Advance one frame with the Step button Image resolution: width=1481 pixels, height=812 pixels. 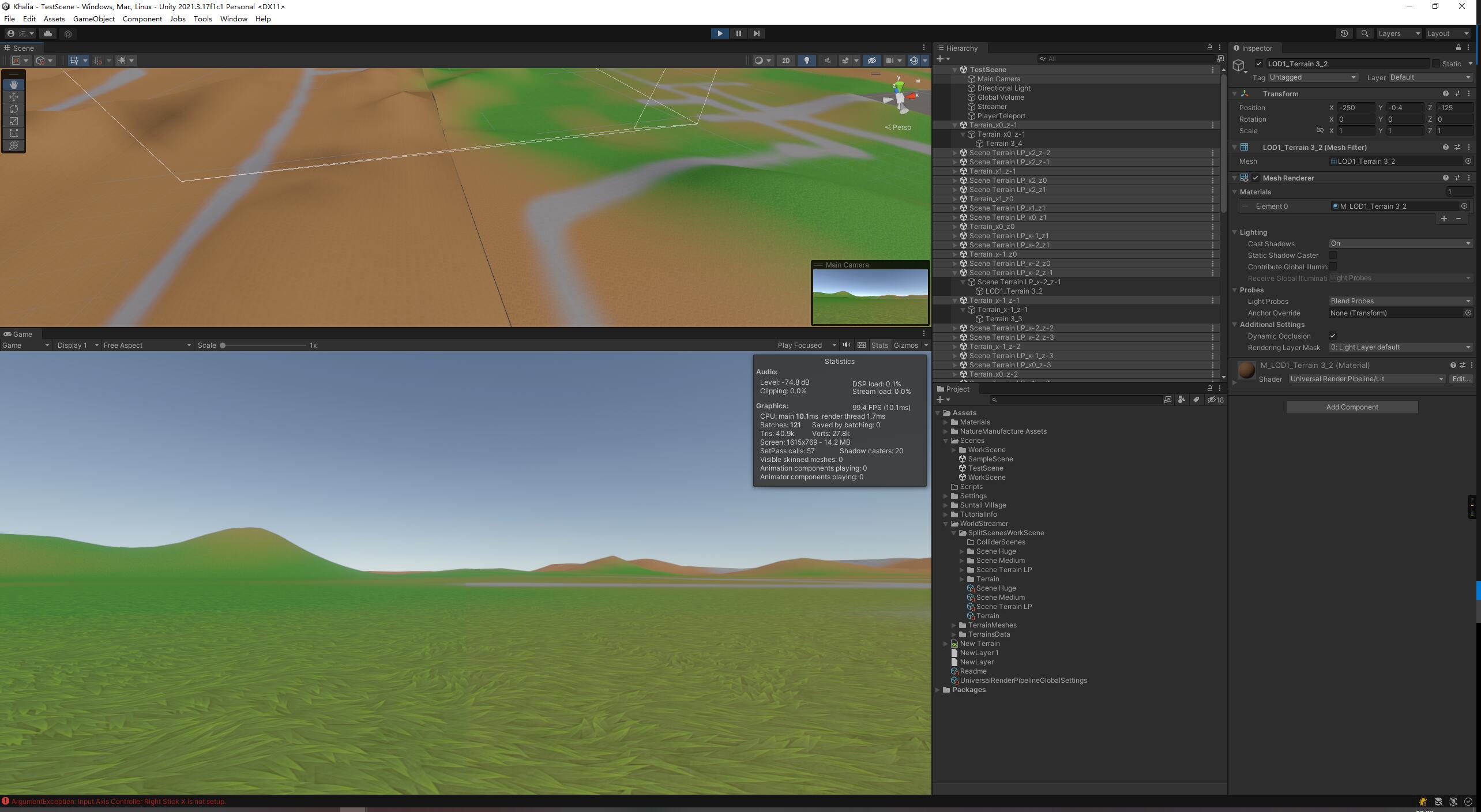[x=757, y=33]
